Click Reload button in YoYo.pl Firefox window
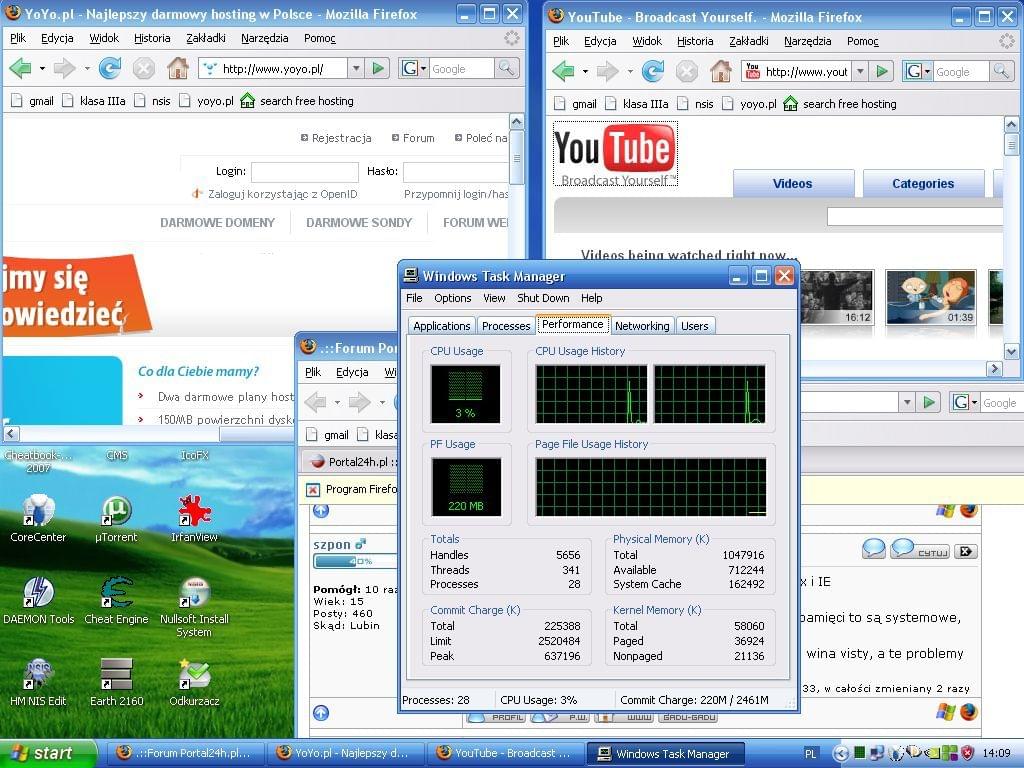1024x768 pixels. [x=110, y=68]
